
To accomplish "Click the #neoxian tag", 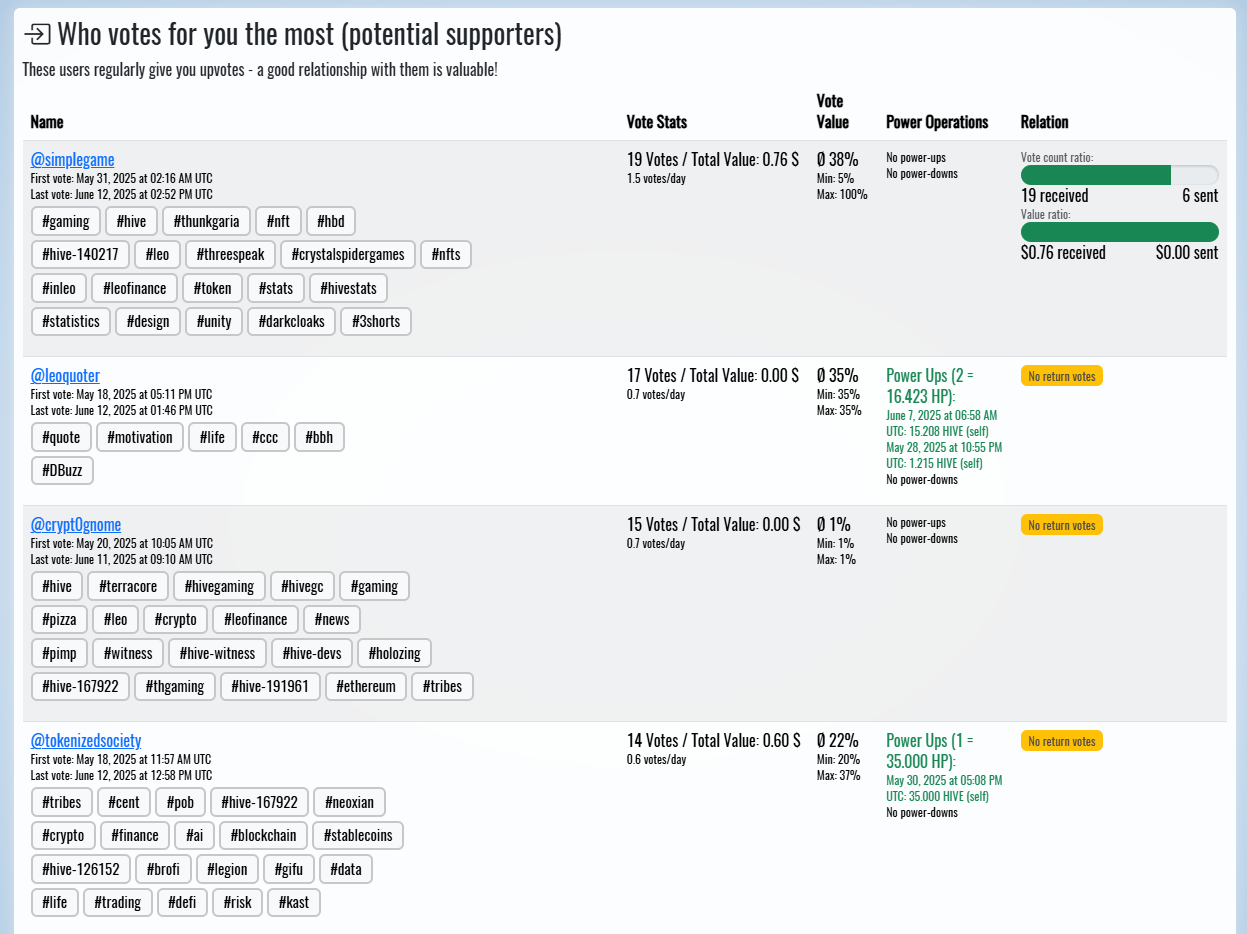I will 350,802.
